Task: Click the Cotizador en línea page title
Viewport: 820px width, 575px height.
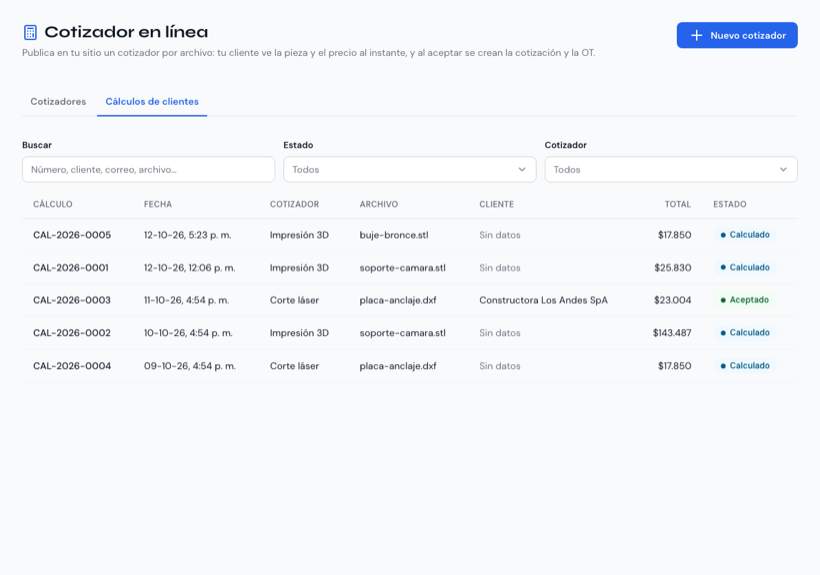Action: 126,32
